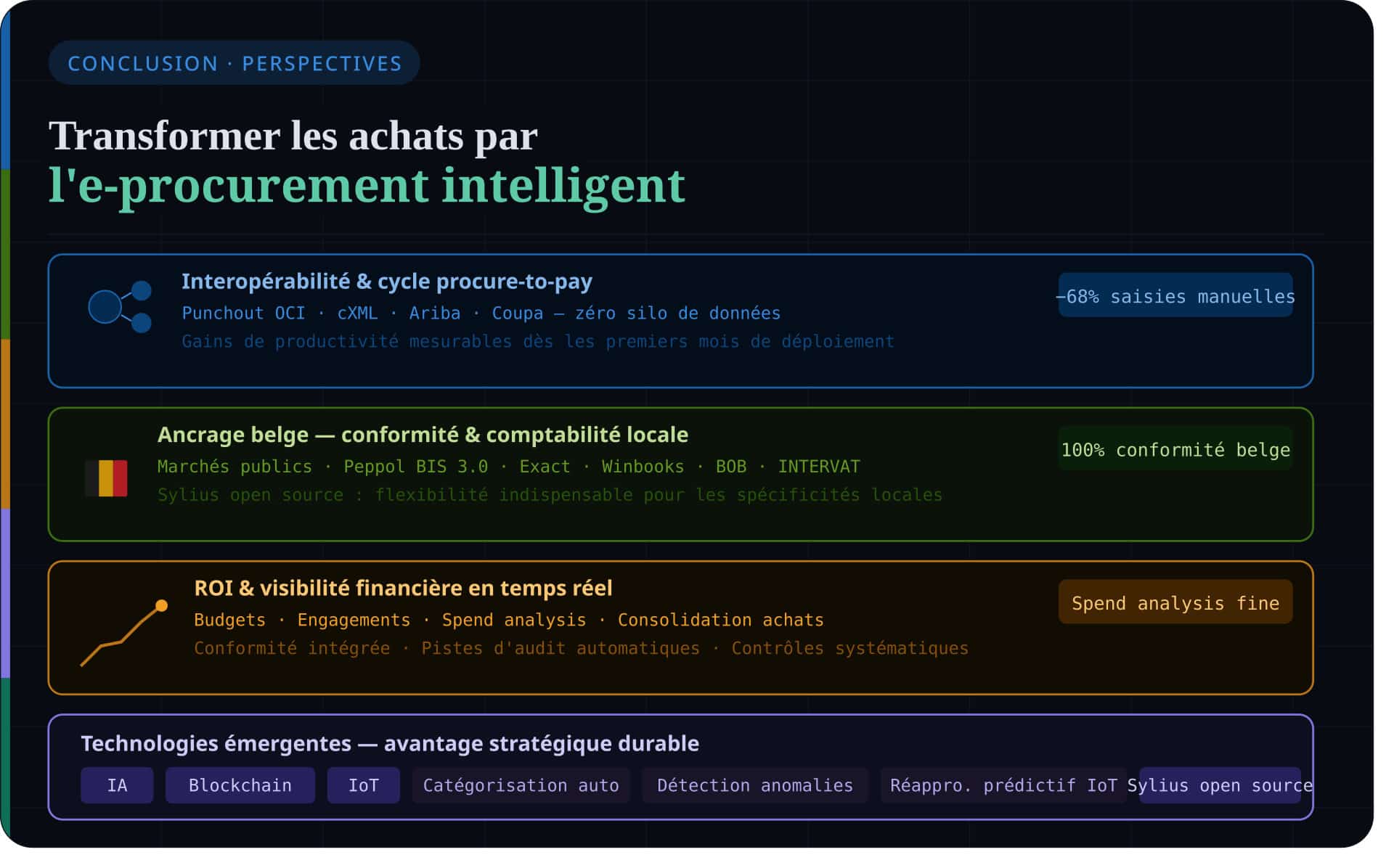Click the −68% saisies manuelles badge
Image resolution: width=1394 pixels, height=868 pixels.
[x=1175, y=295]
